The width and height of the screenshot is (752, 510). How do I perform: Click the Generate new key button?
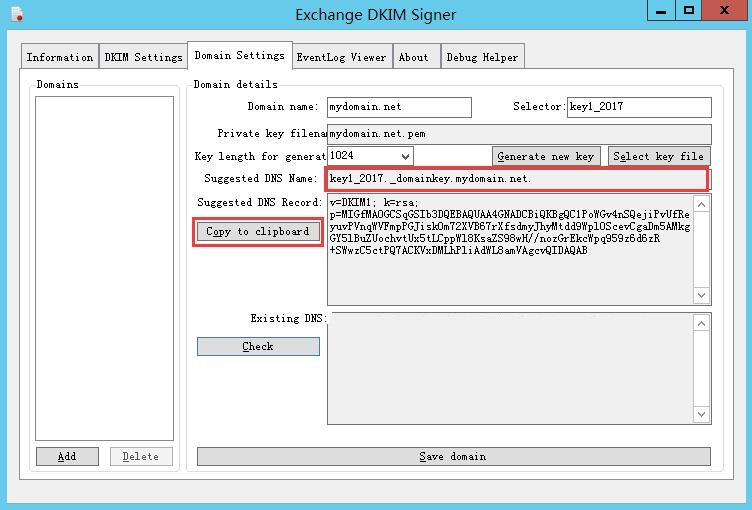click(x=546, y=156)
